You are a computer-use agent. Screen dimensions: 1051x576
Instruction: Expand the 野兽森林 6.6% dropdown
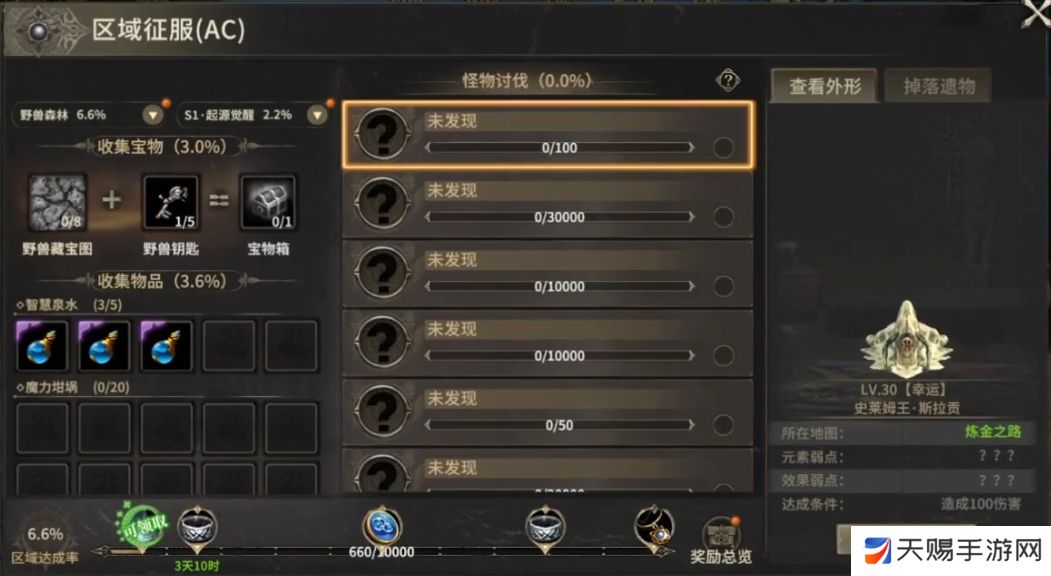point(153,115)
